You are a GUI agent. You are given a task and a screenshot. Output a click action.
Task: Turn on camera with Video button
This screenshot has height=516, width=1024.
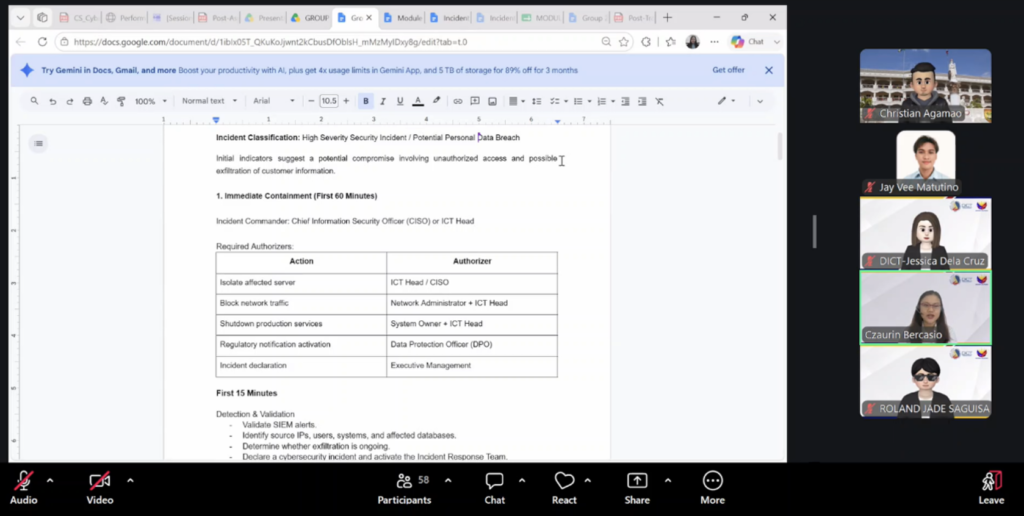click(x=100, y=488)
